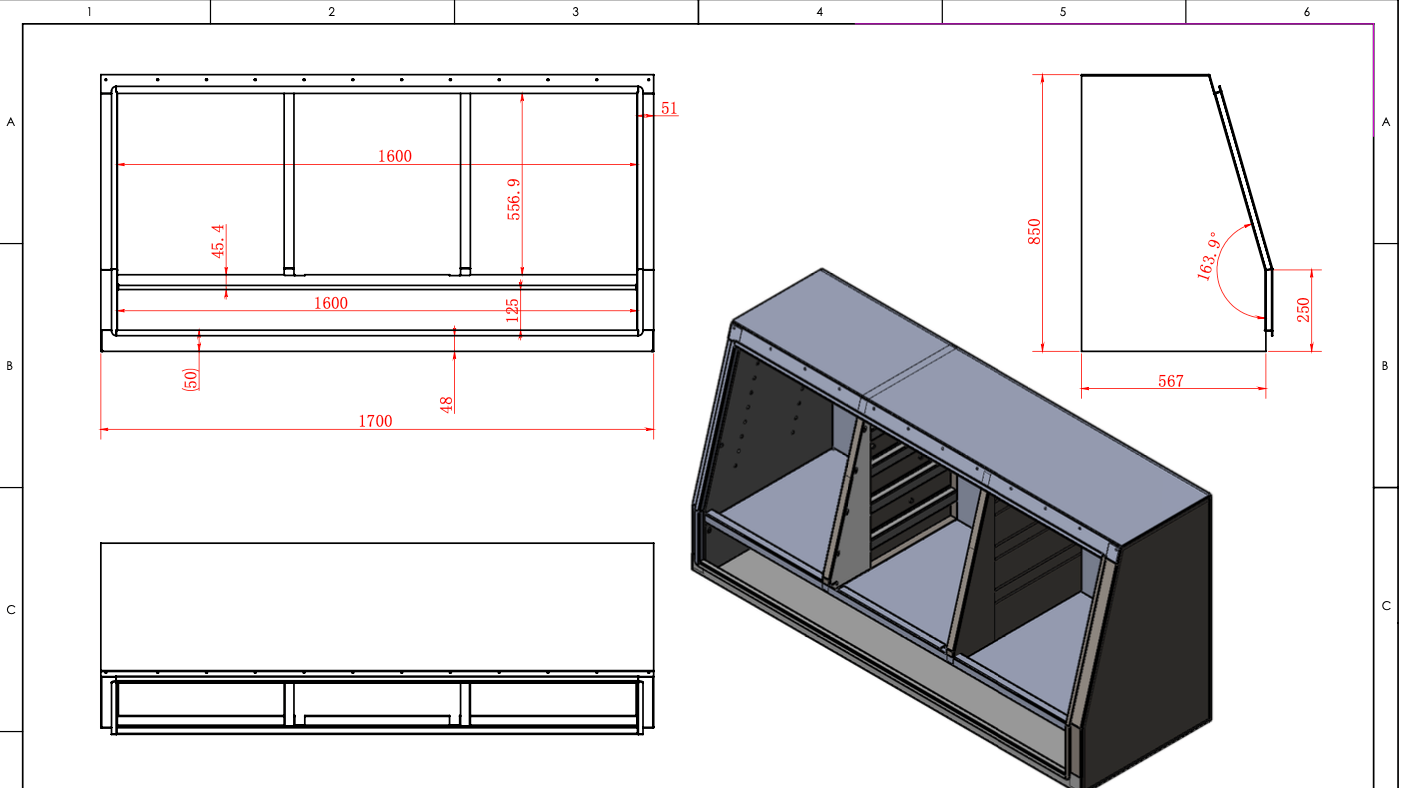
Task: Select the 250 dimension in side view
Action: pyautogui.click(x=1303, y=310)
